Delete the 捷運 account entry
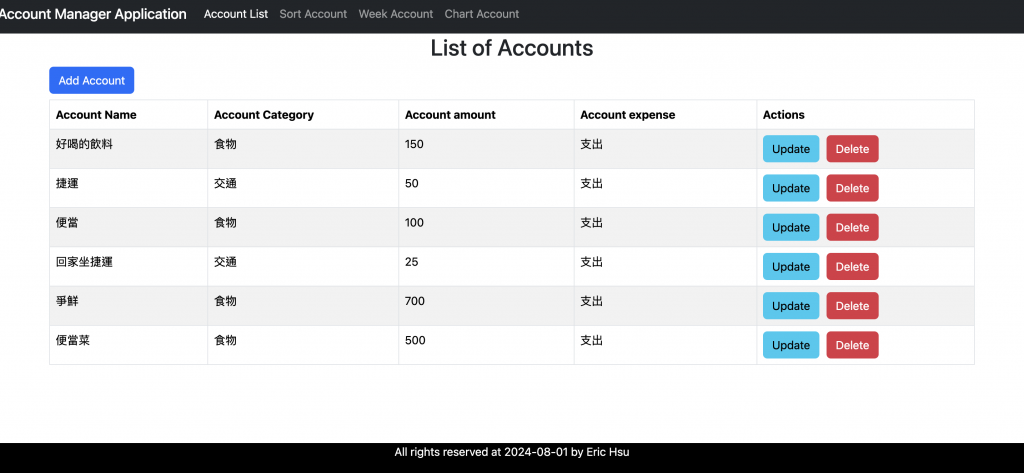 (852, 188)
